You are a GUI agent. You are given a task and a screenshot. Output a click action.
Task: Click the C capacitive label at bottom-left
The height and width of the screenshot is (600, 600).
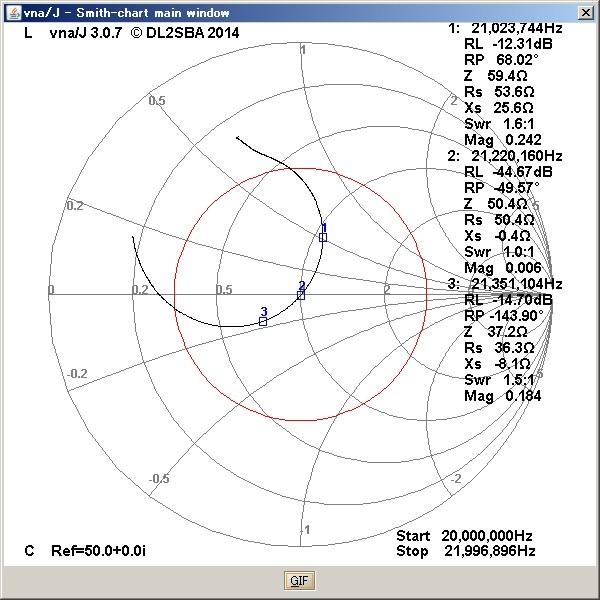[x=29, y=551]
